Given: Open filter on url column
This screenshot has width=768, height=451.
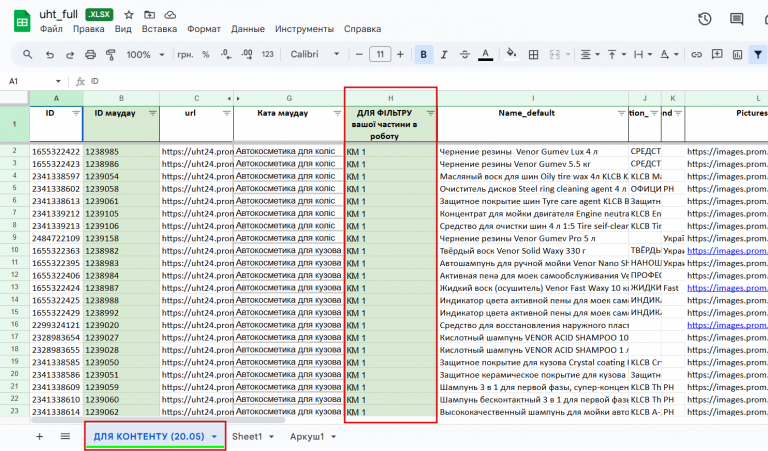Looking at the screenshot, I should 226,113.
